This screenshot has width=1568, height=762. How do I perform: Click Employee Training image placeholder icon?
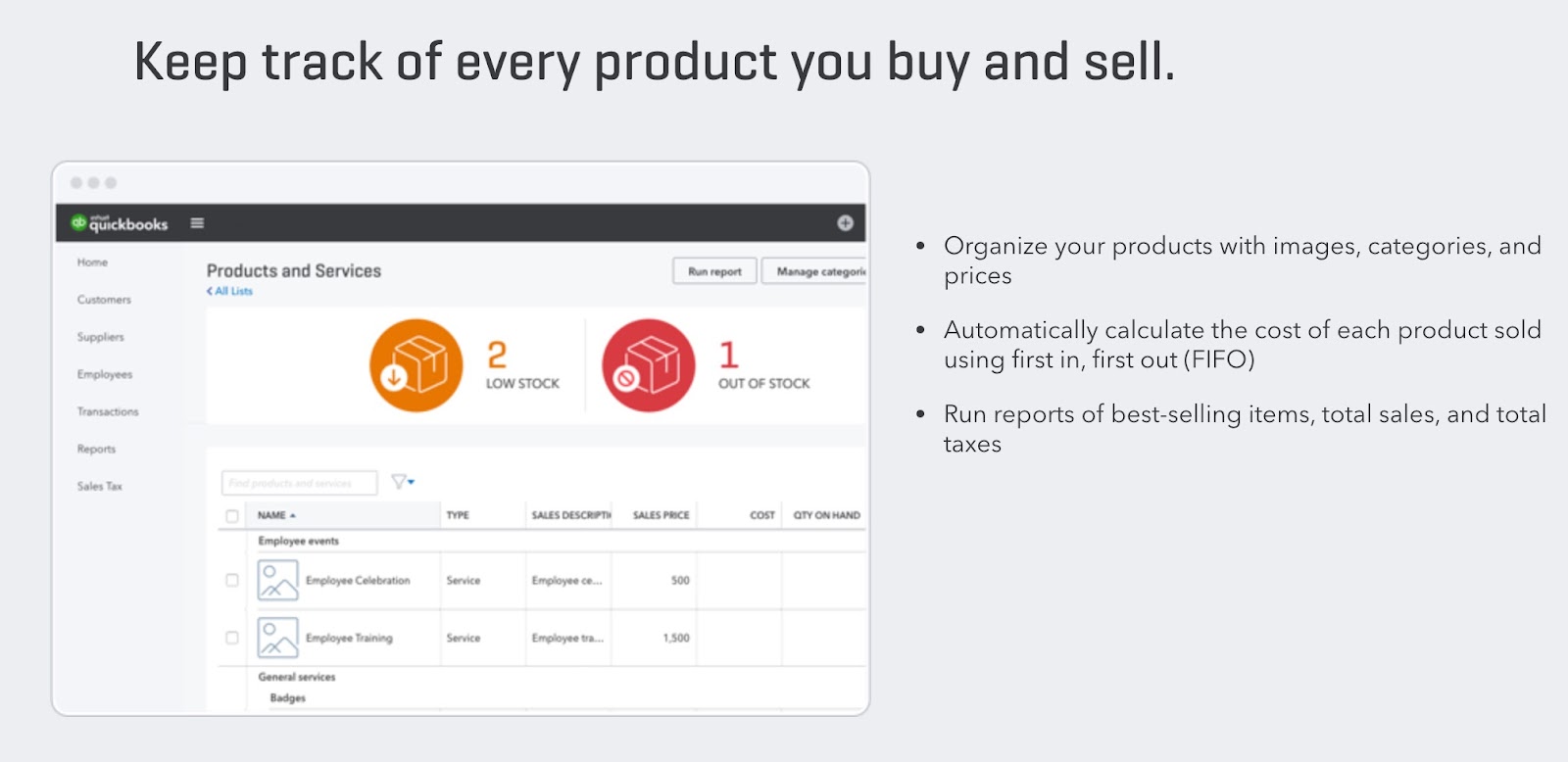[277, 638]
